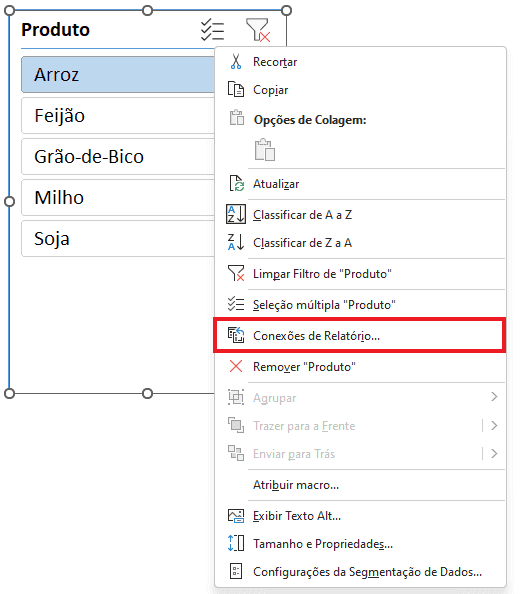Click the multi-select icon in slicer header
523x594 pixels.
tap(212, 30)
